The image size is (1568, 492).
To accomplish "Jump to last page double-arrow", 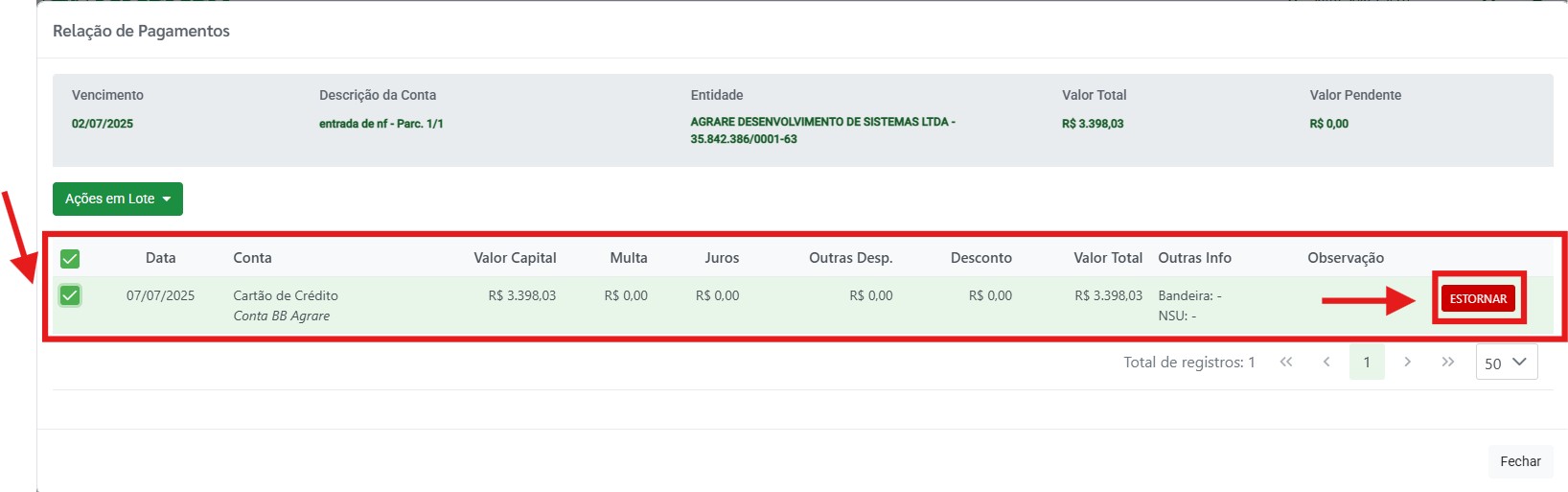I will click(1447, 362).
